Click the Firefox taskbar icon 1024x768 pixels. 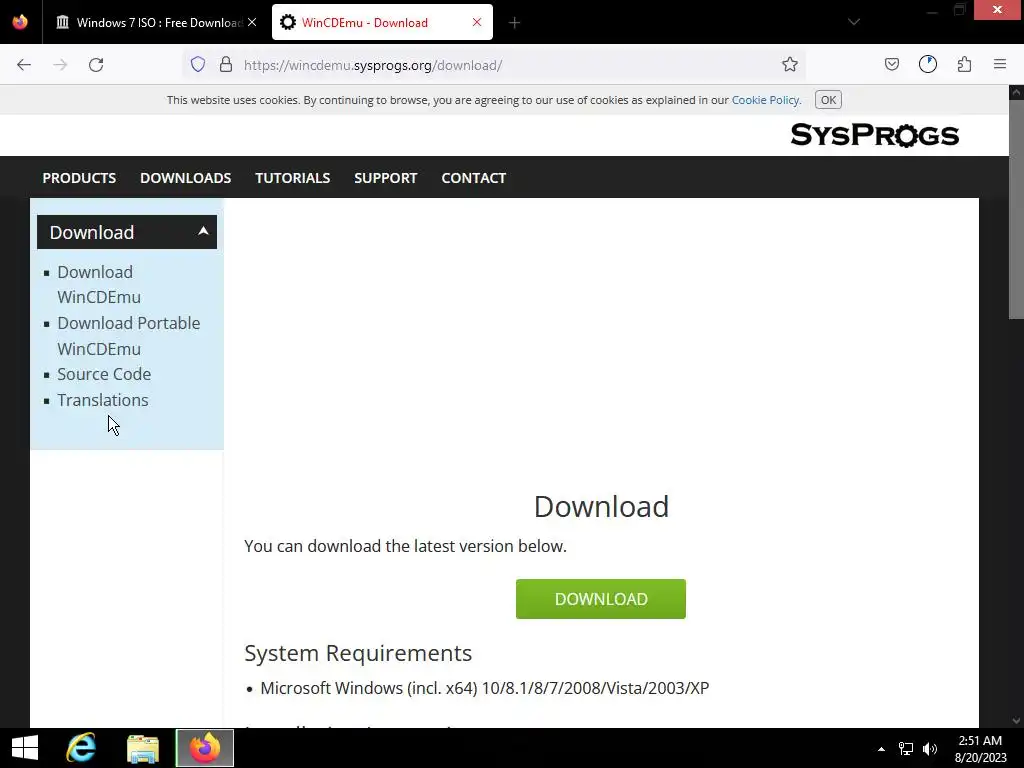pyautogui.click(x=204, y=748)
